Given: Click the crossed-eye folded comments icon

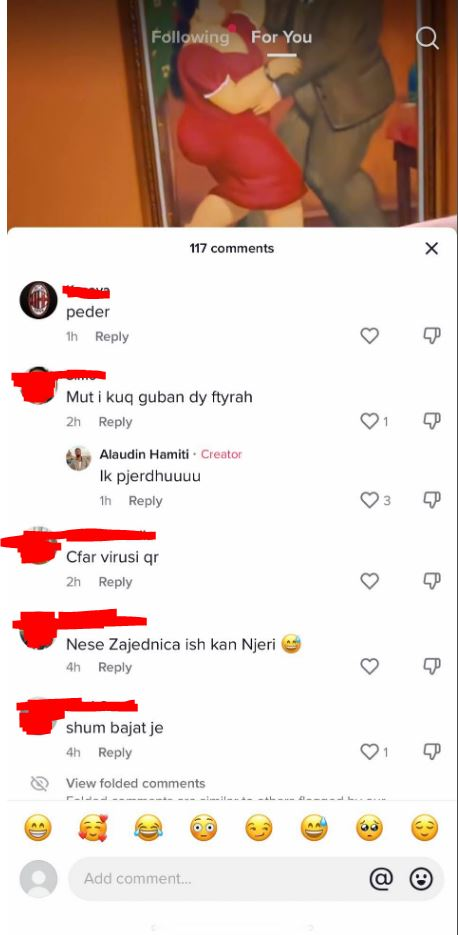Looking at the screenshot, I should pos(39,784).
